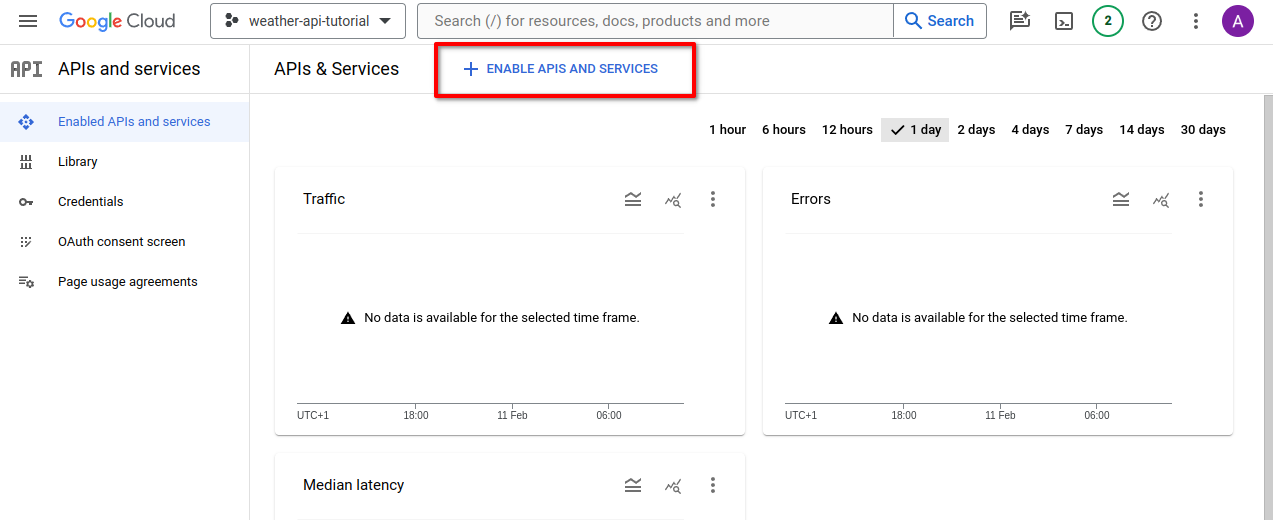Open metrics explorer icon on Errors chart

tap(1161, 199)
